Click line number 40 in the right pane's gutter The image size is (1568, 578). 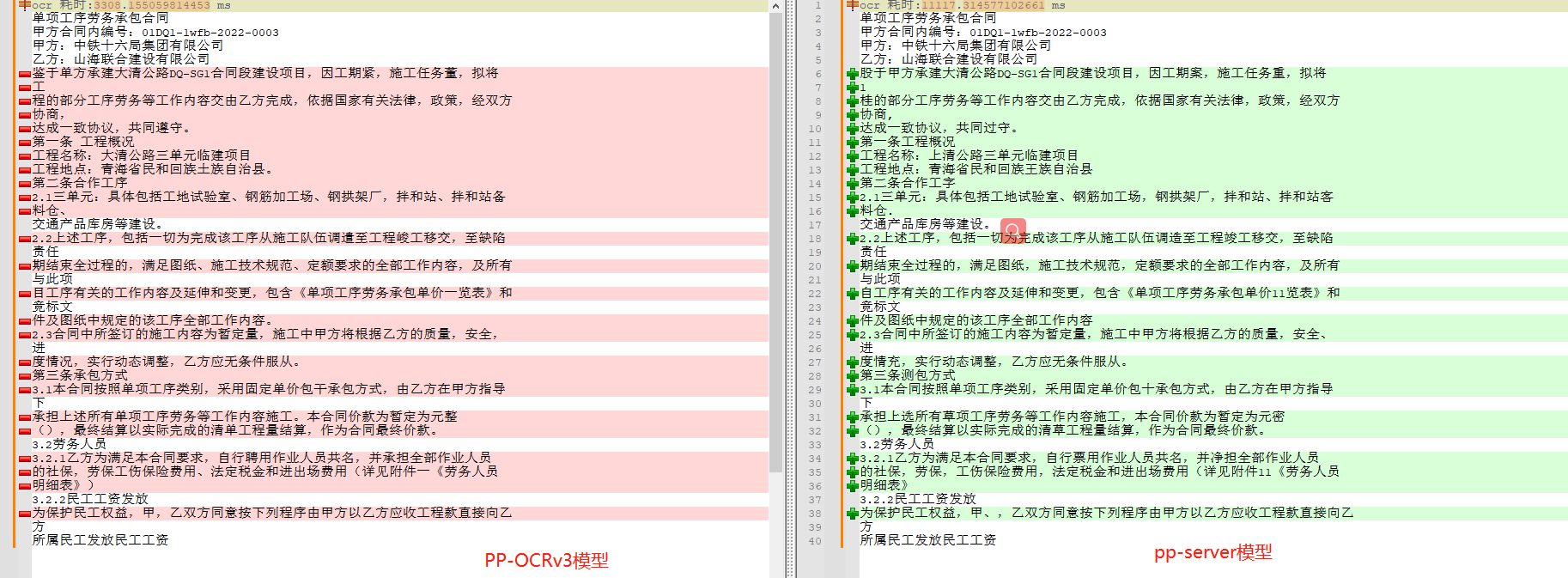815,541
